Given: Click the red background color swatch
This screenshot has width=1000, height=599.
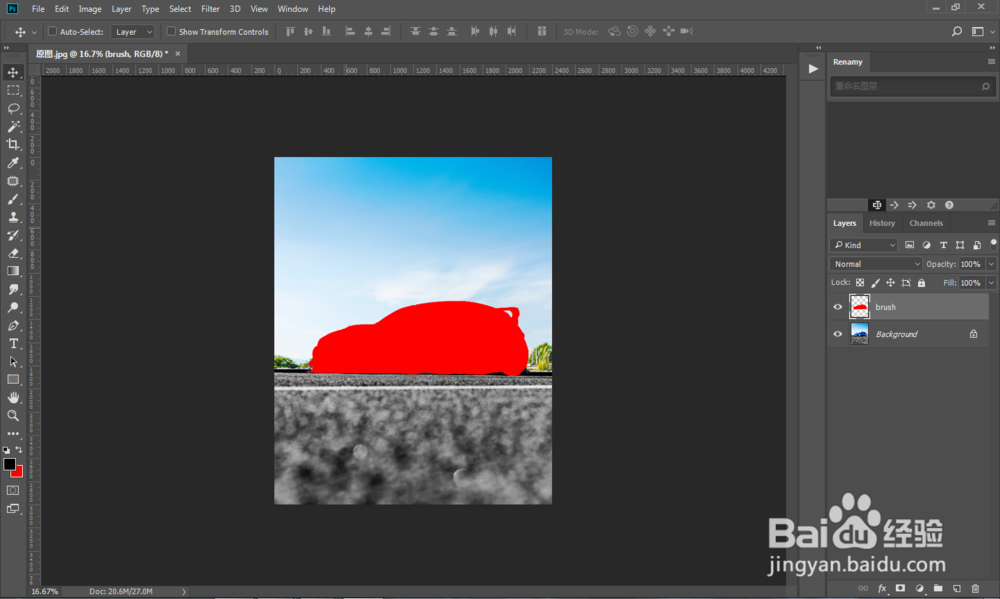Looking at the screenshot, I should (18, 473).
